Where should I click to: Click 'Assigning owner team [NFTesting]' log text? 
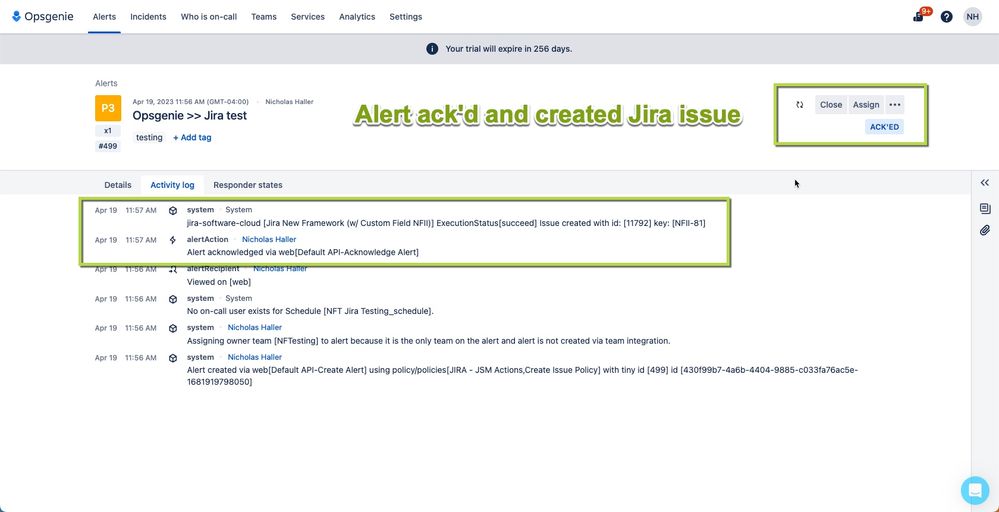252,341
